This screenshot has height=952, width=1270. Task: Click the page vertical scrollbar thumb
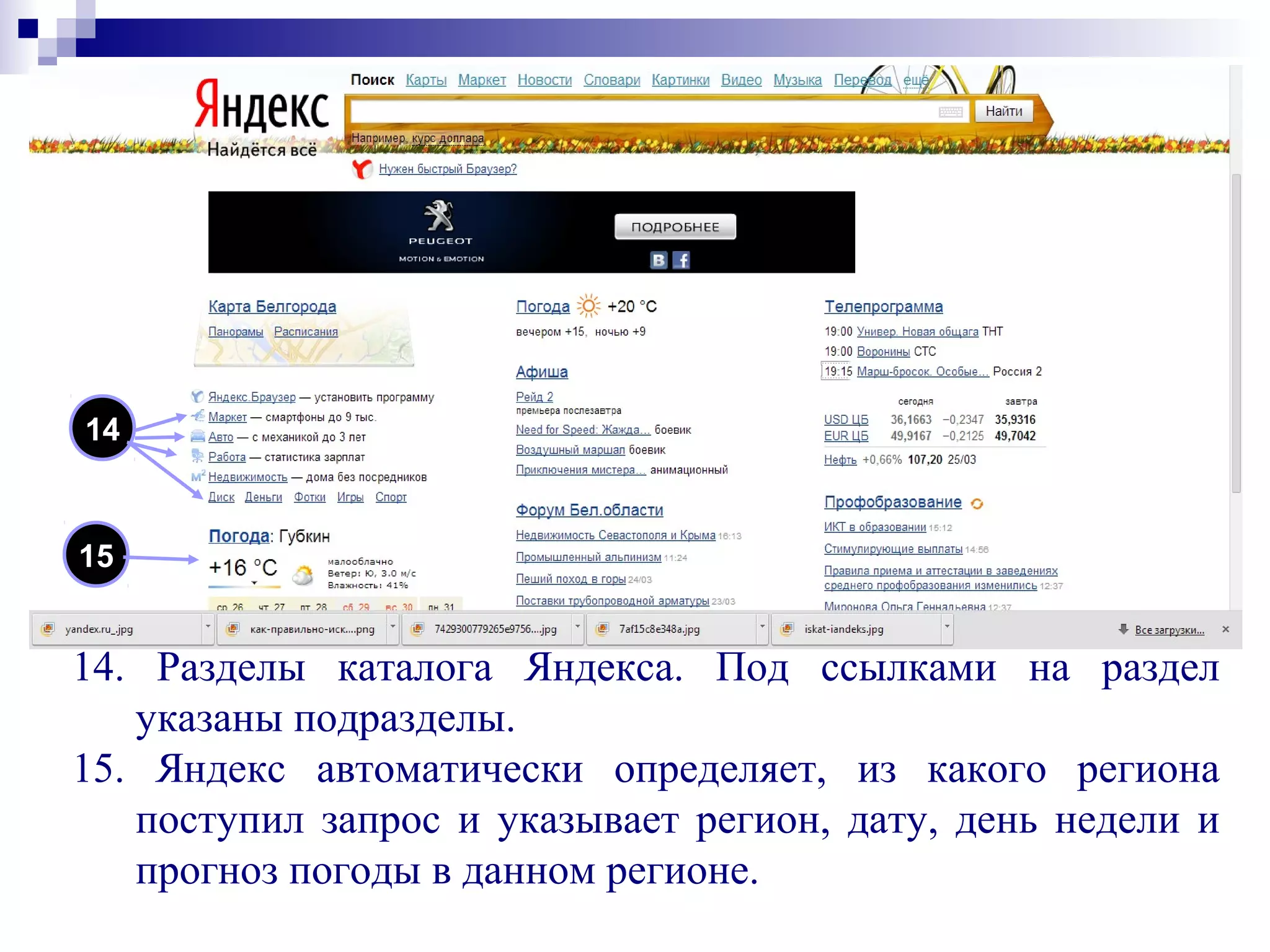click(1235, 333)
